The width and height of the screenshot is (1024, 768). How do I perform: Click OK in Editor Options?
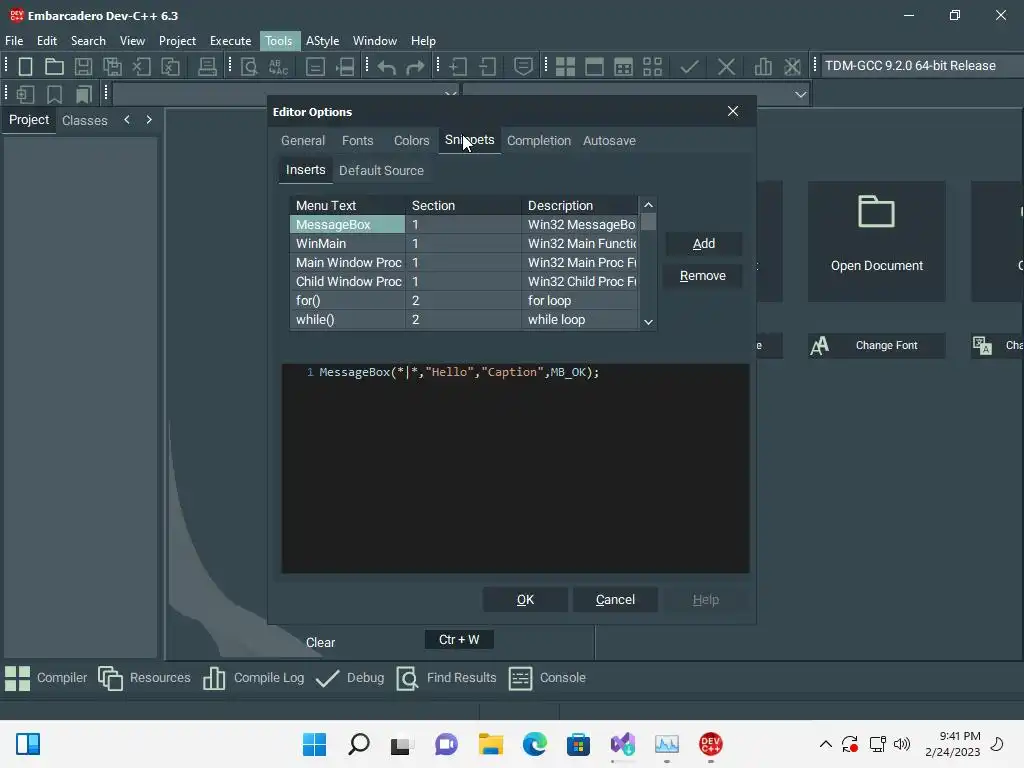(x=525, y=600)
